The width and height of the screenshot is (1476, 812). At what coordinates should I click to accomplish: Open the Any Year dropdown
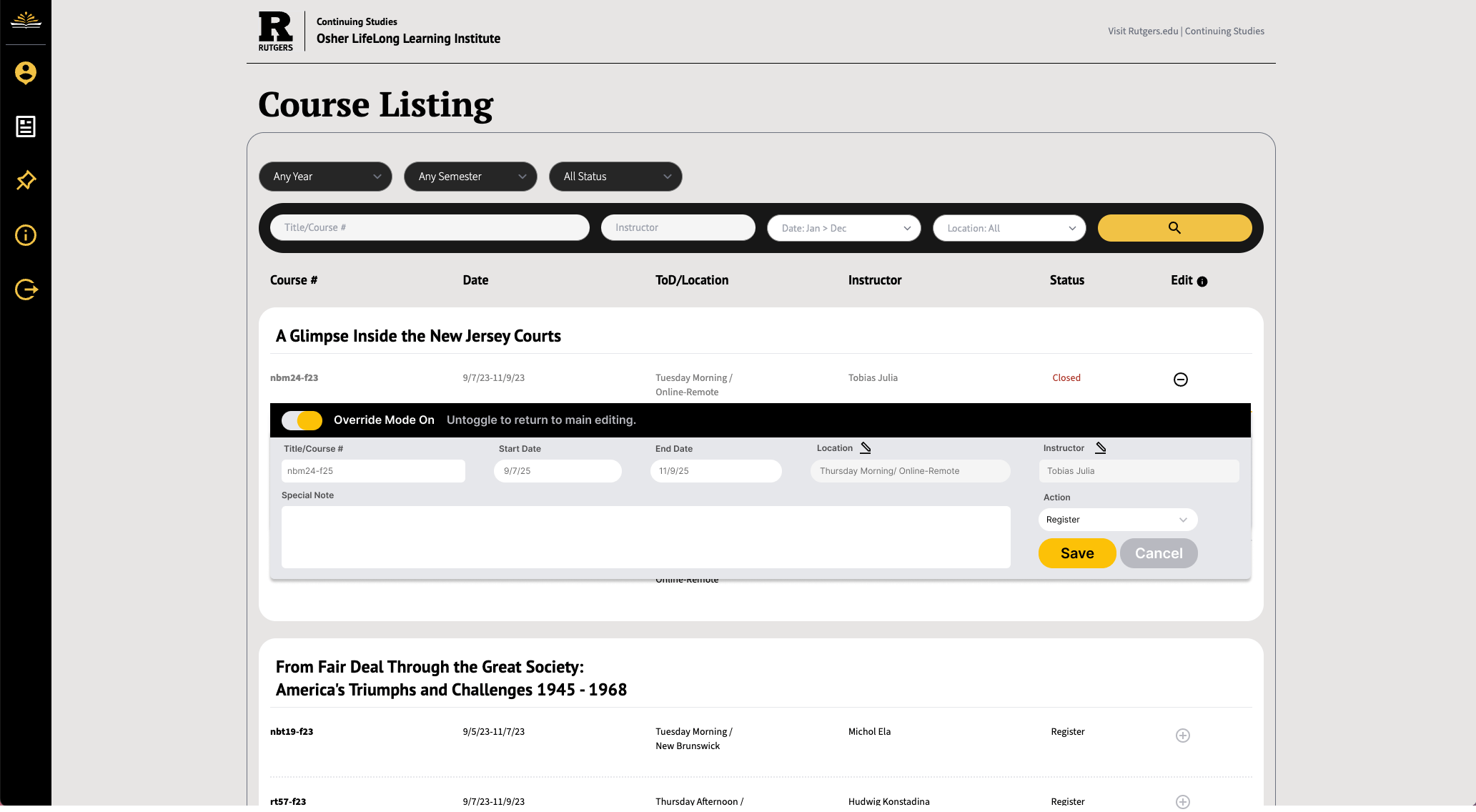[x=325, y=177]
